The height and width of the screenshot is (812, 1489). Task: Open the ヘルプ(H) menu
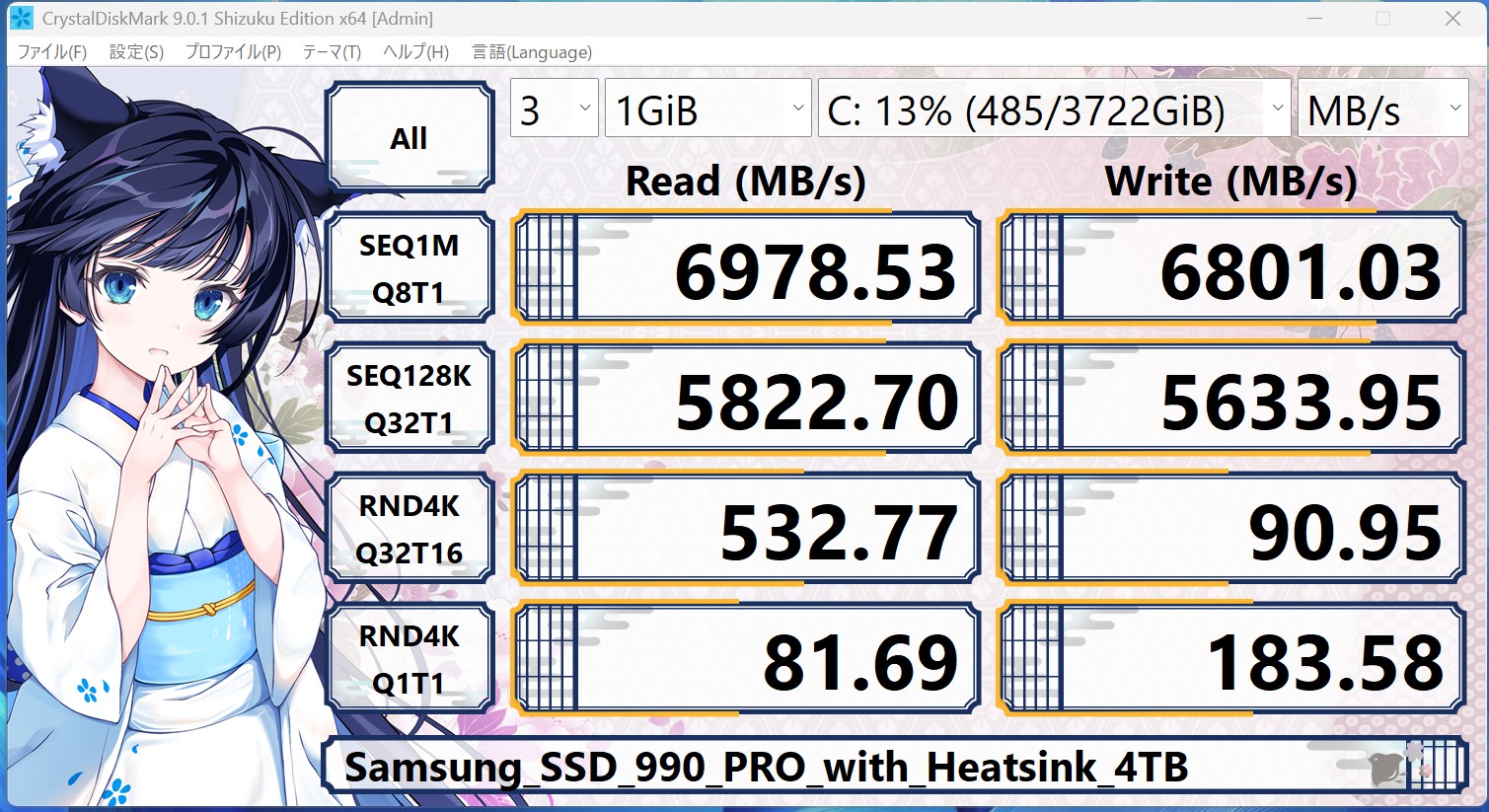pyautogui.click(x=415, y=52)
